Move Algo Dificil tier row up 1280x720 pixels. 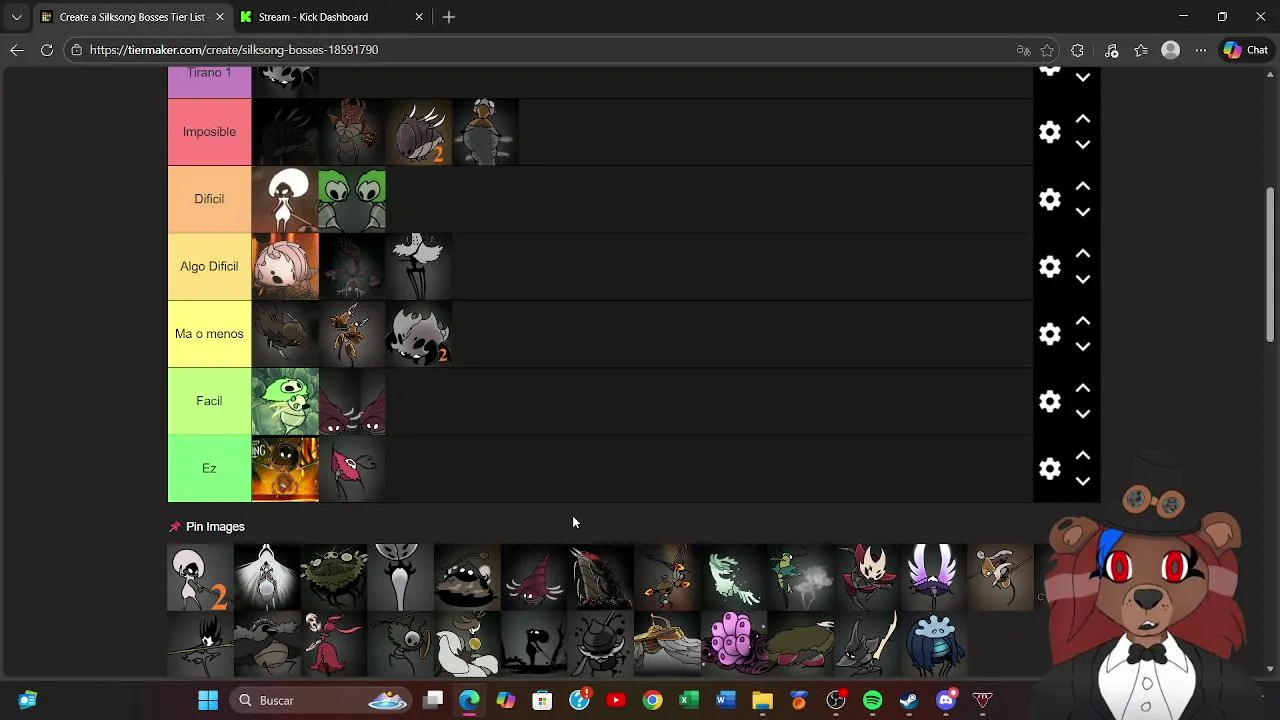coord(1082,254)
